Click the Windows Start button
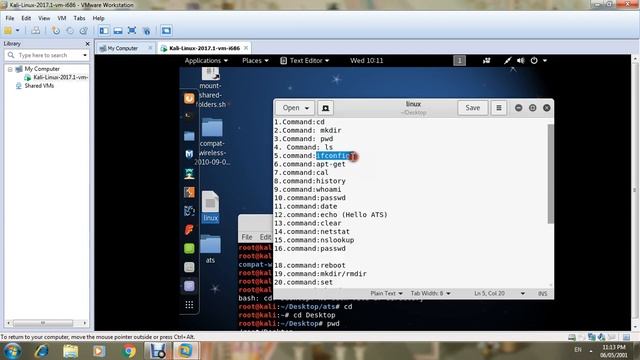Screen dimensions: 640x360 pos(12,351)
